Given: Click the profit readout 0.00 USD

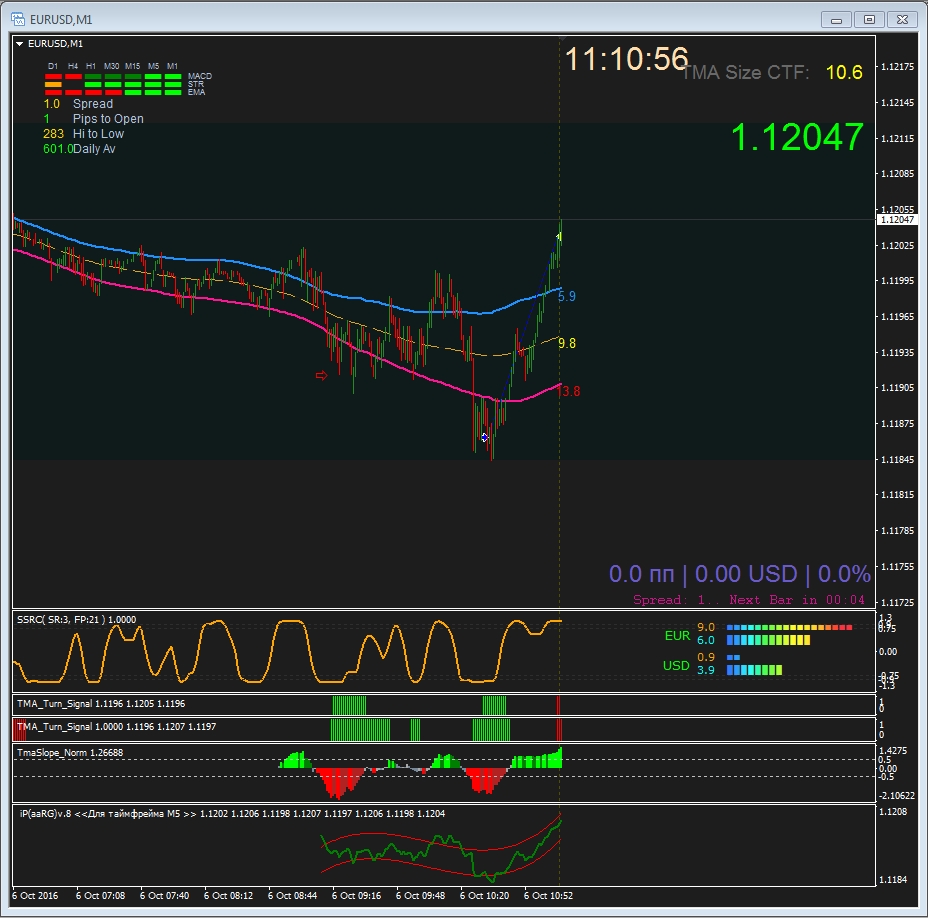Looking at the screenshot, I should (x=746, y=574).
